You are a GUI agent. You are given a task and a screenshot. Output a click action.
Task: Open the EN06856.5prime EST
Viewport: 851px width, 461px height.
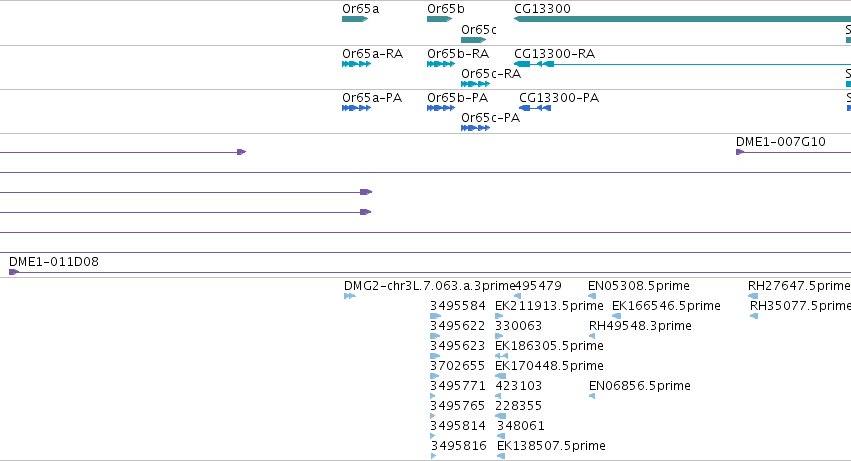[x=592, y=396]
